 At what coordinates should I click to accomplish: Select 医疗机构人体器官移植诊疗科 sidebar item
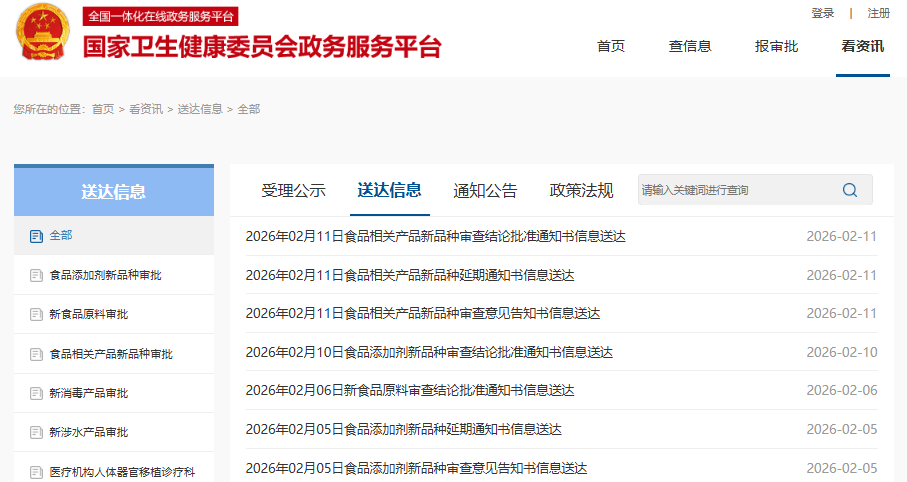click(x=122, y=471)
